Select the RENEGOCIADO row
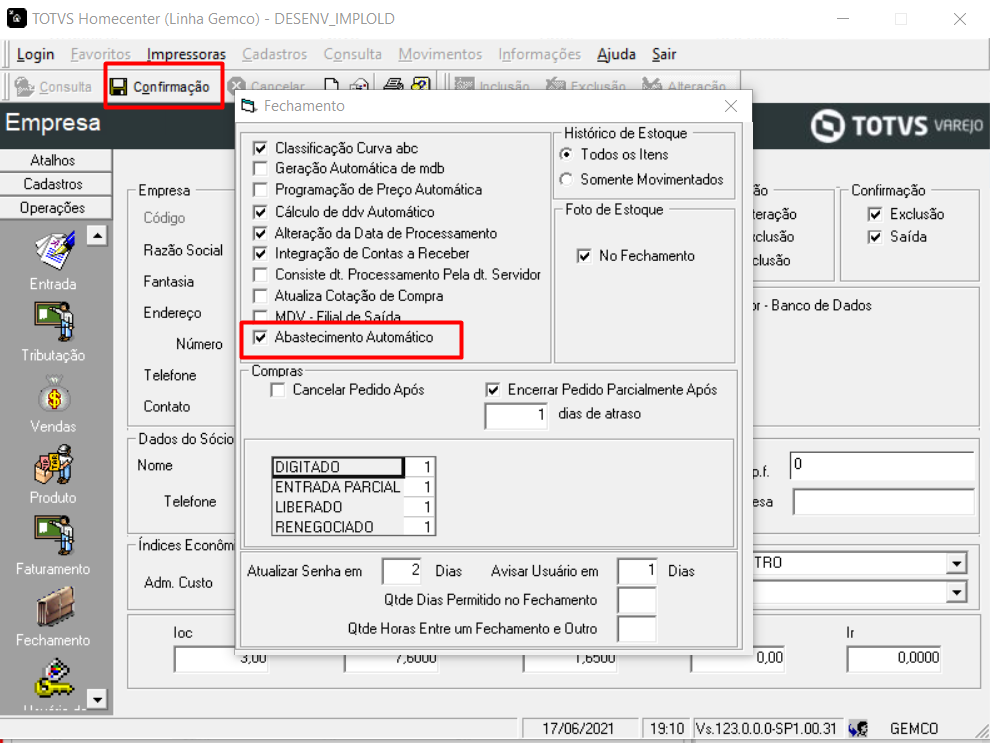 click(x=354, y=527)
